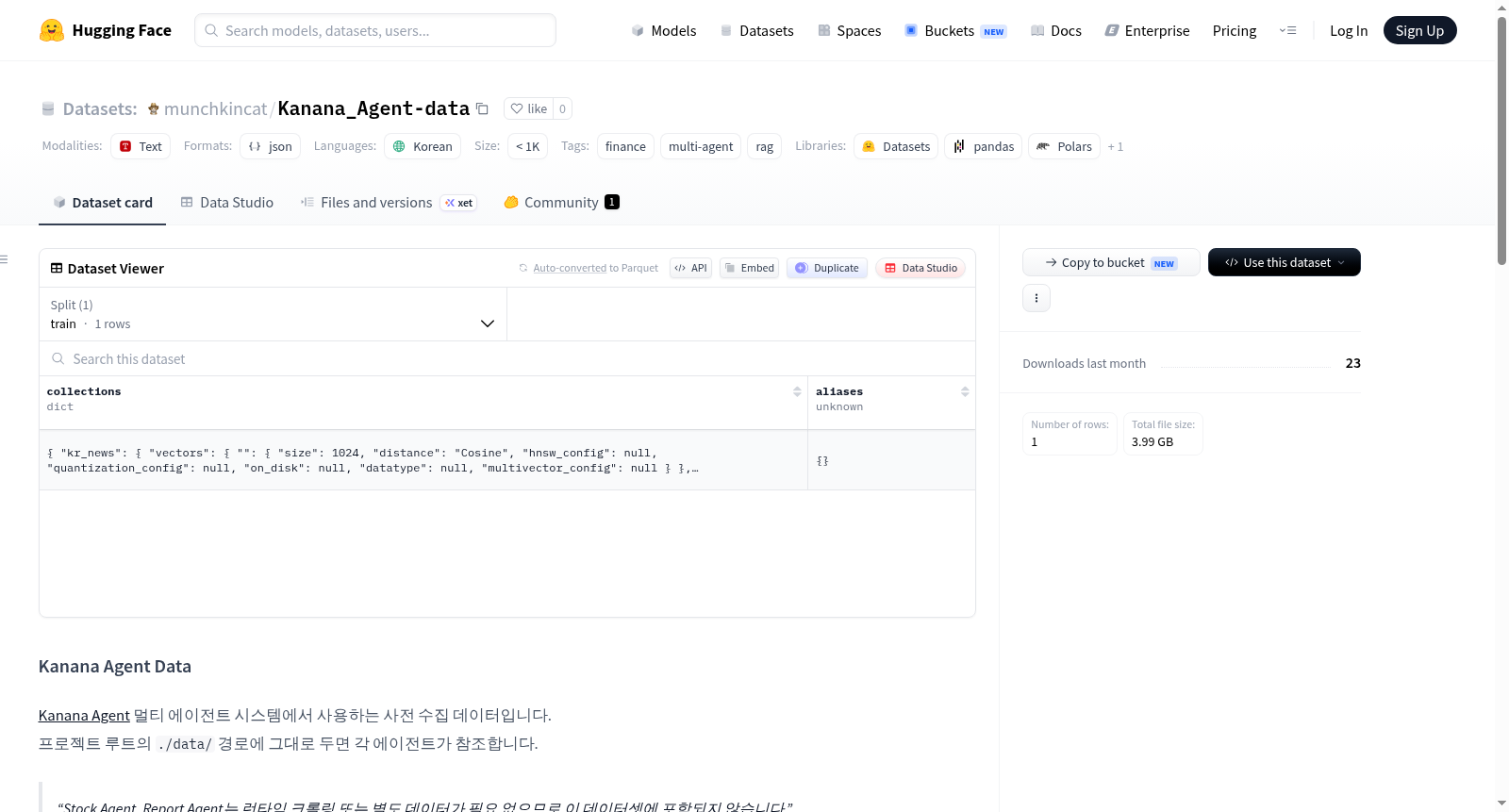Click the Number of rows value box
Screen dimensions: 1509x812
click(x=1070, y=434)
